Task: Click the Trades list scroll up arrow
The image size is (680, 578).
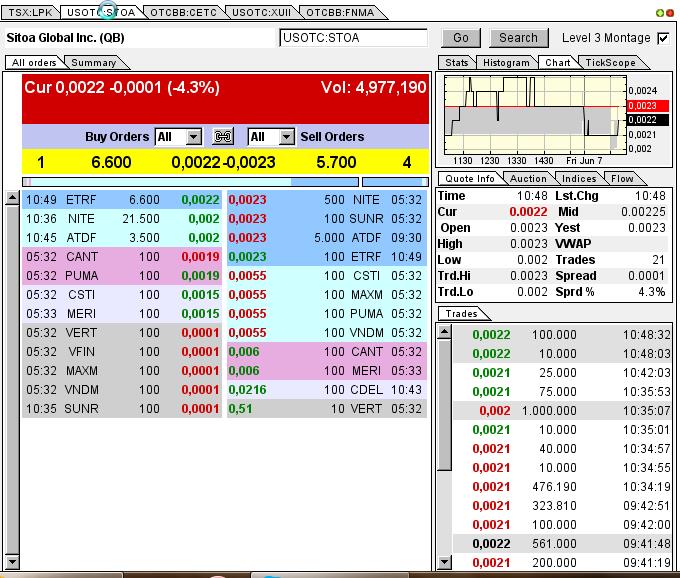Action: 444,333
